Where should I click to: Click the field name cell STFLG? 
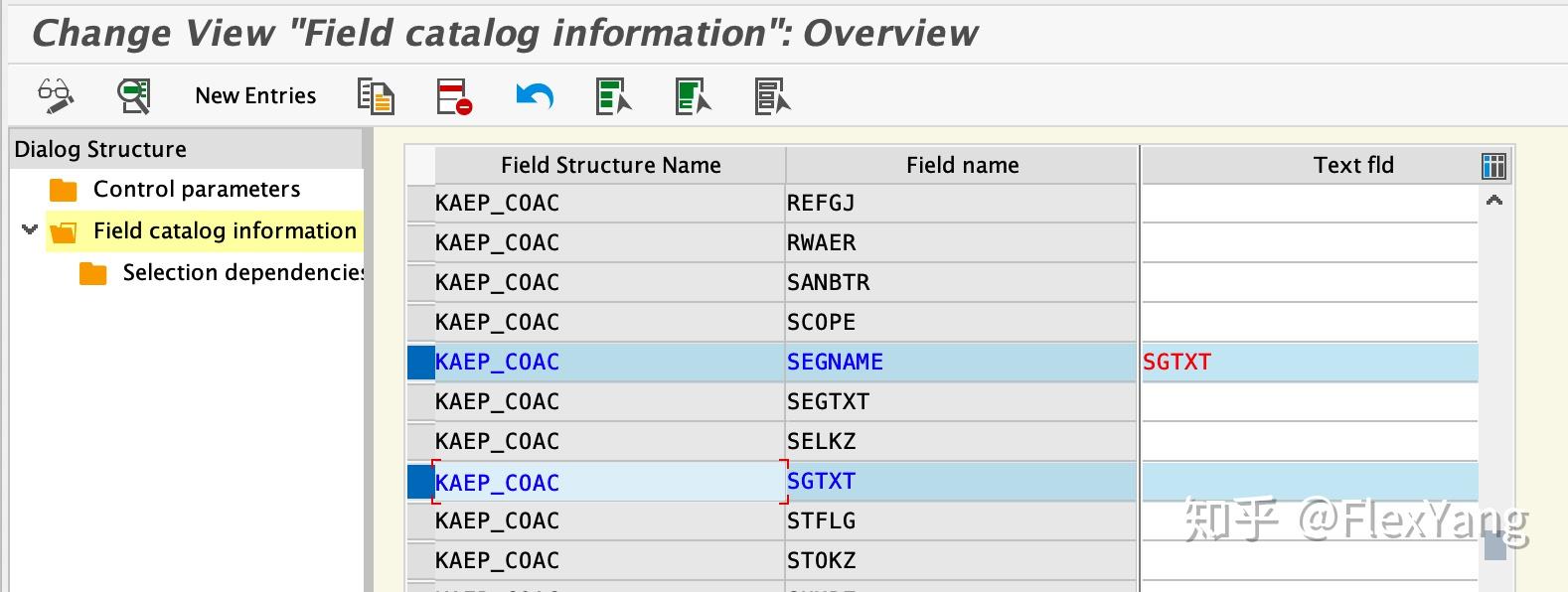click(961, 520)
